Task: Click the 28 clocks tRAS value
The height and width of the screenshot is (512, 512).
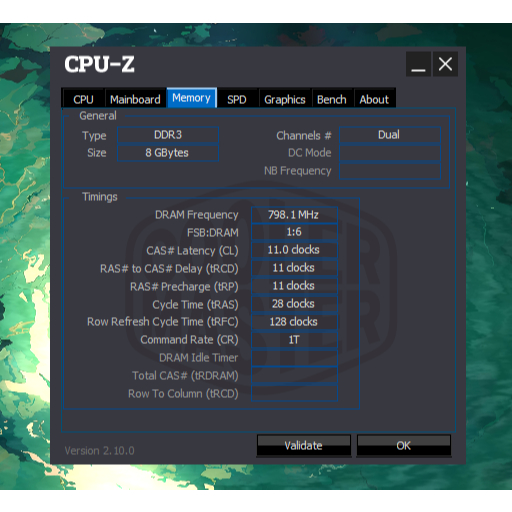Action: tap(295, 304)
